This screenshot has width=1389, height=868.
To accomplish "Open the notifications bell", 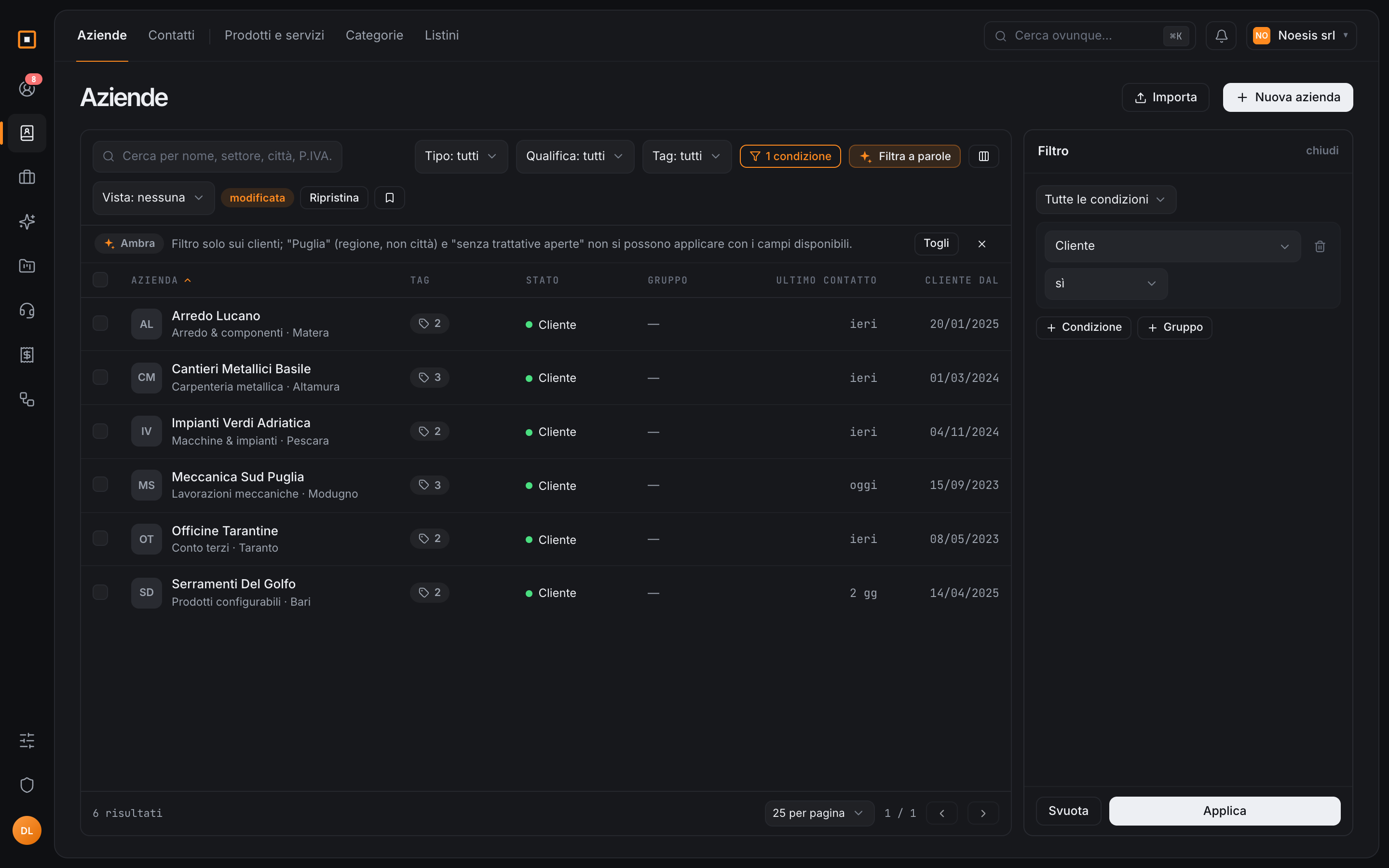I will [1221, 36].
